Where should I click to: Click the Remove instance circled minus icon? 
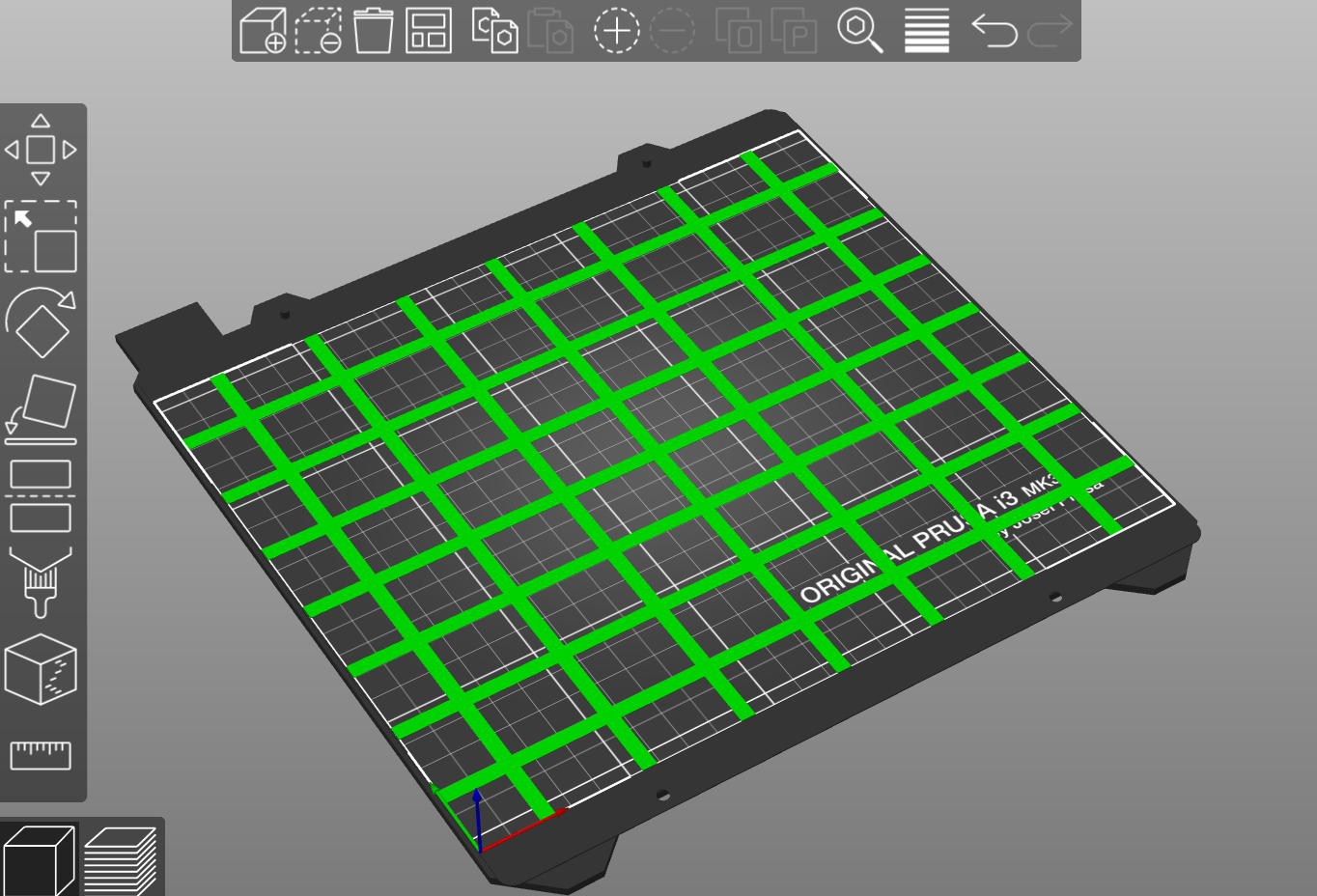point(673,31)
